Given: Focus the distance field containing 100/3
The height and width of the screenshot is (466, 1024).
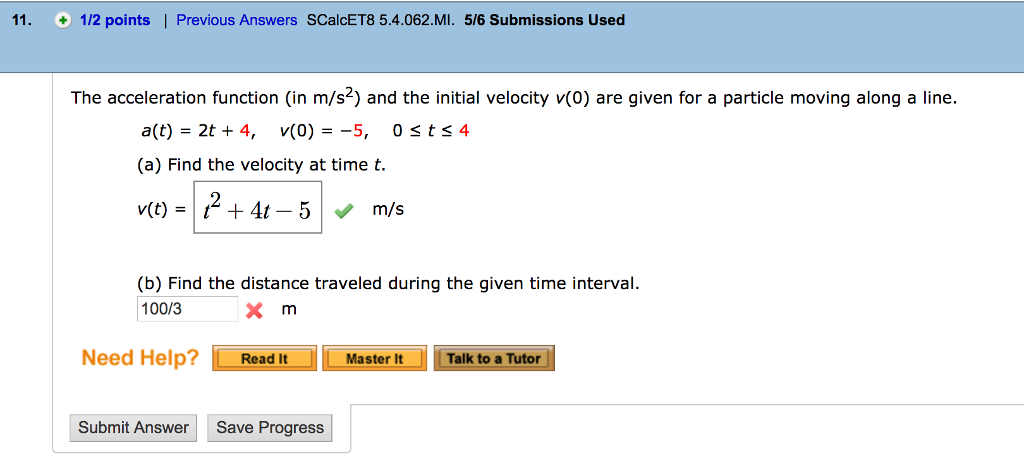Looking at the screenshot, I should (x=187, y=309).
